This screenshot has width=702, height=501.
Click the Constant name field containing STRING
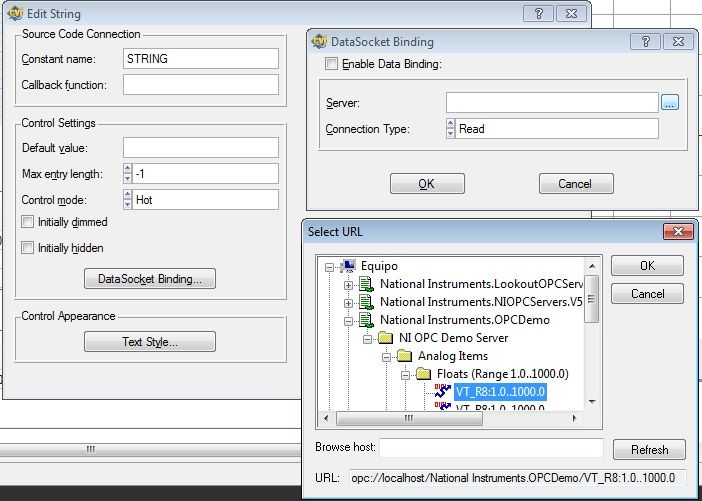pos(201,59)
